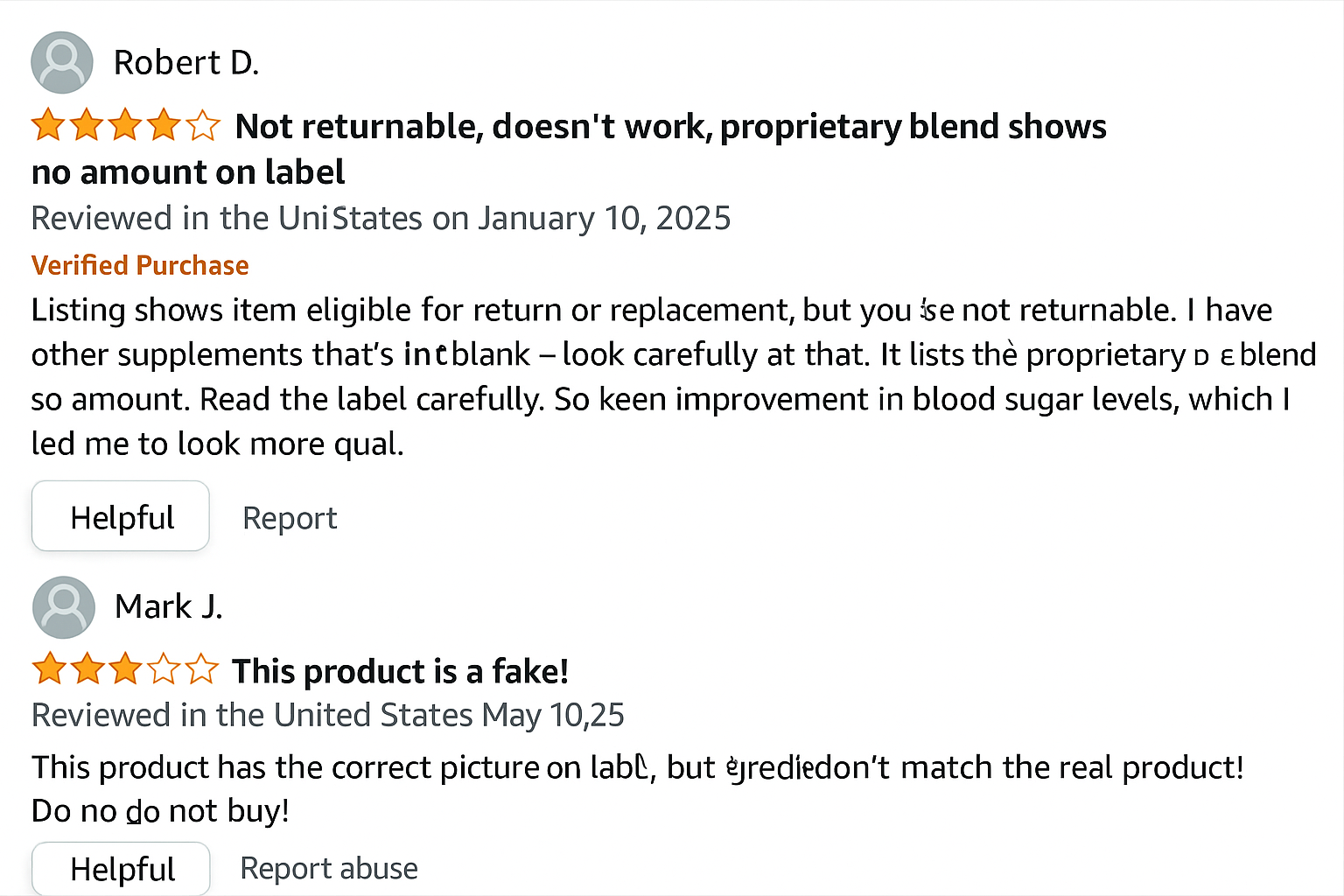
Task: Open Robert D.'s reviewer profile name
Action: pyautogui.click(x=186, y=63)
